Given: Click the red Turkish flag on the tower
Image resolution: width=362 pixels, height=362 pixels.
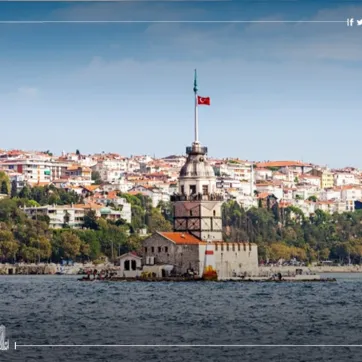Looking at the screenshot, I should point(204,100).
